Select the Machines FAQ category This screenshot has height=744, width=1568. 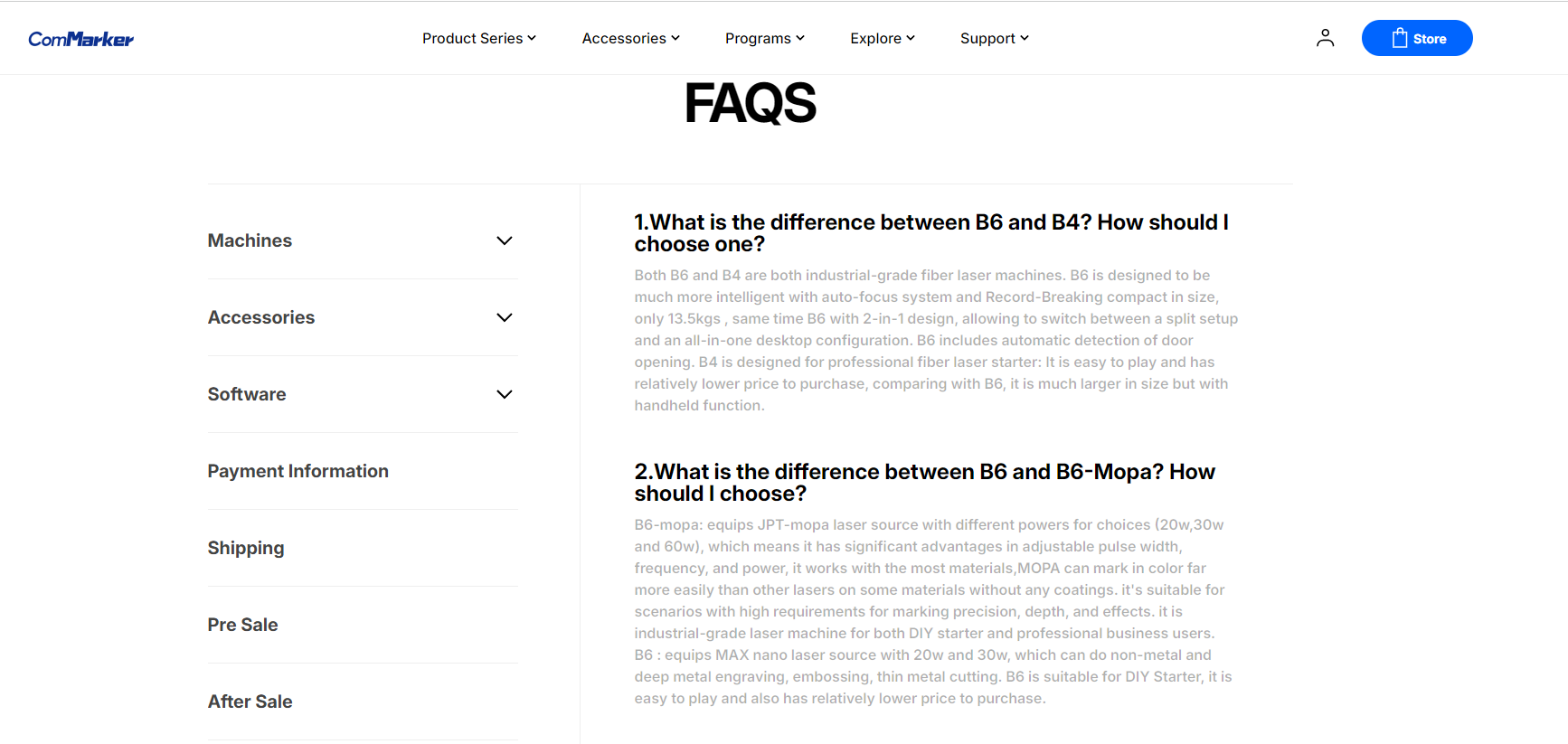[x=250, y=240]
